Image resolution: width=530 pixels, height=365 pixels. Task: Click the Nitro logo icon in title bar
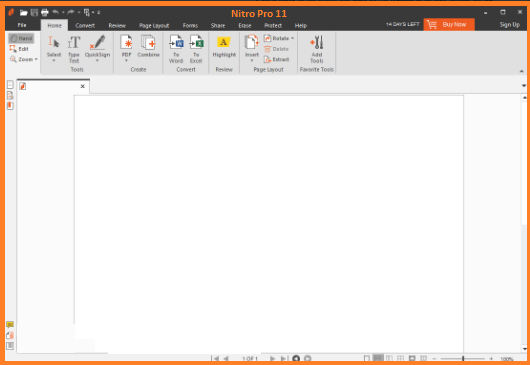click(11, 13)
